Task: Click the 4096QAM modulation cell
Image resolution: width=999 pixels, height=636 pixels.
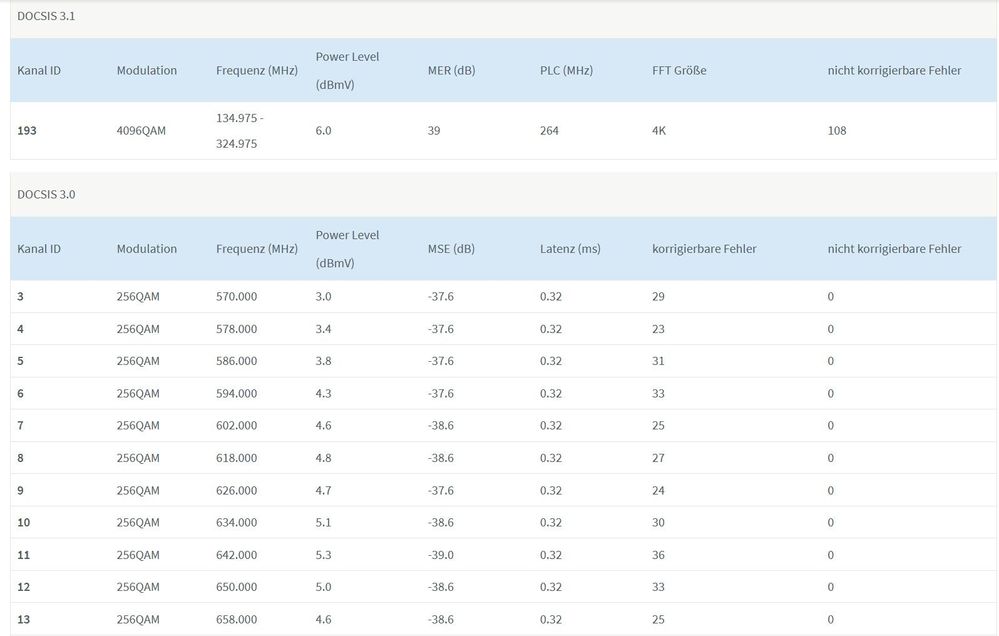Action: click(142, 131)
